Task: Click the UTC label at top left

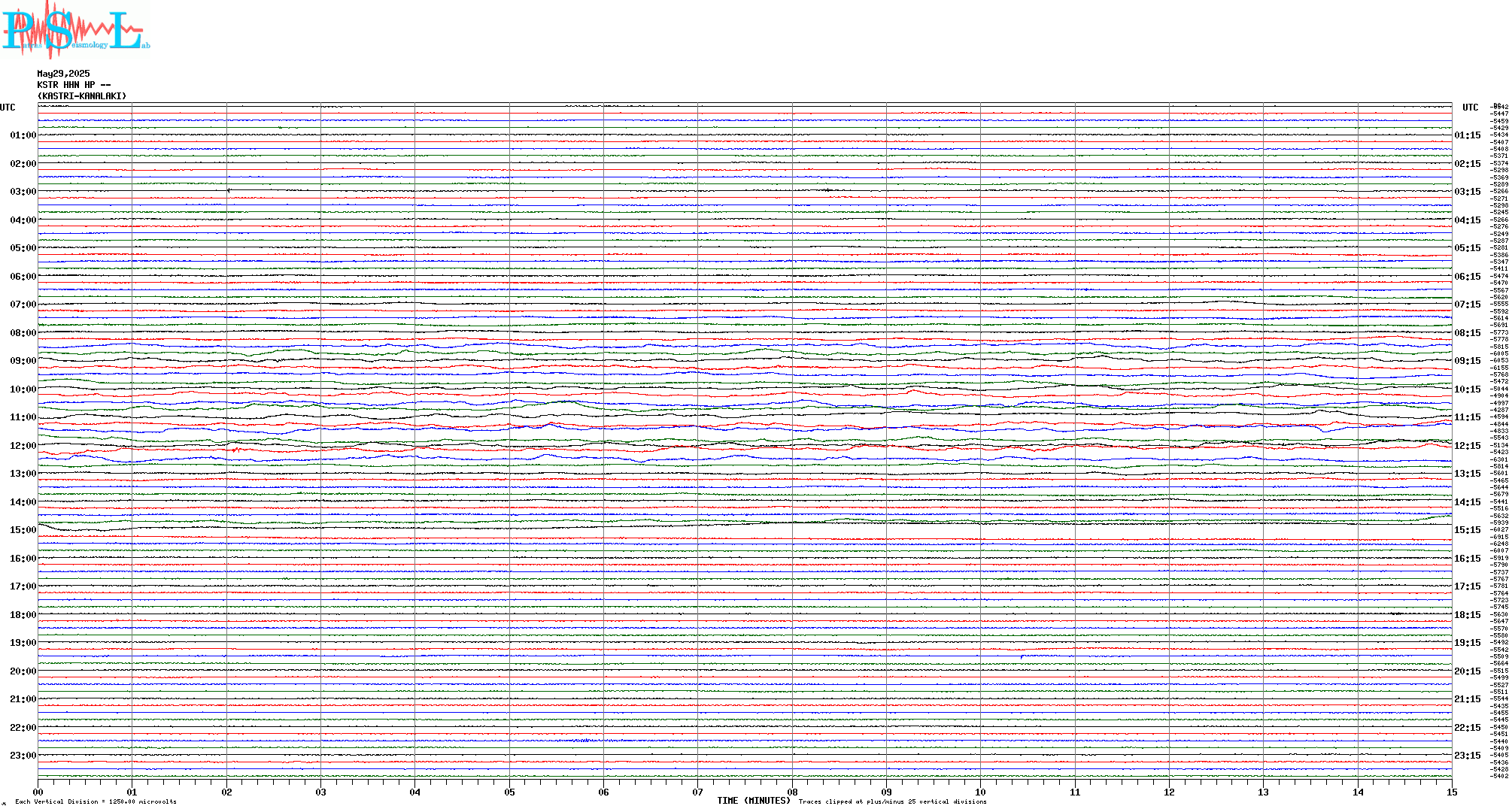Action: [8, 108]
